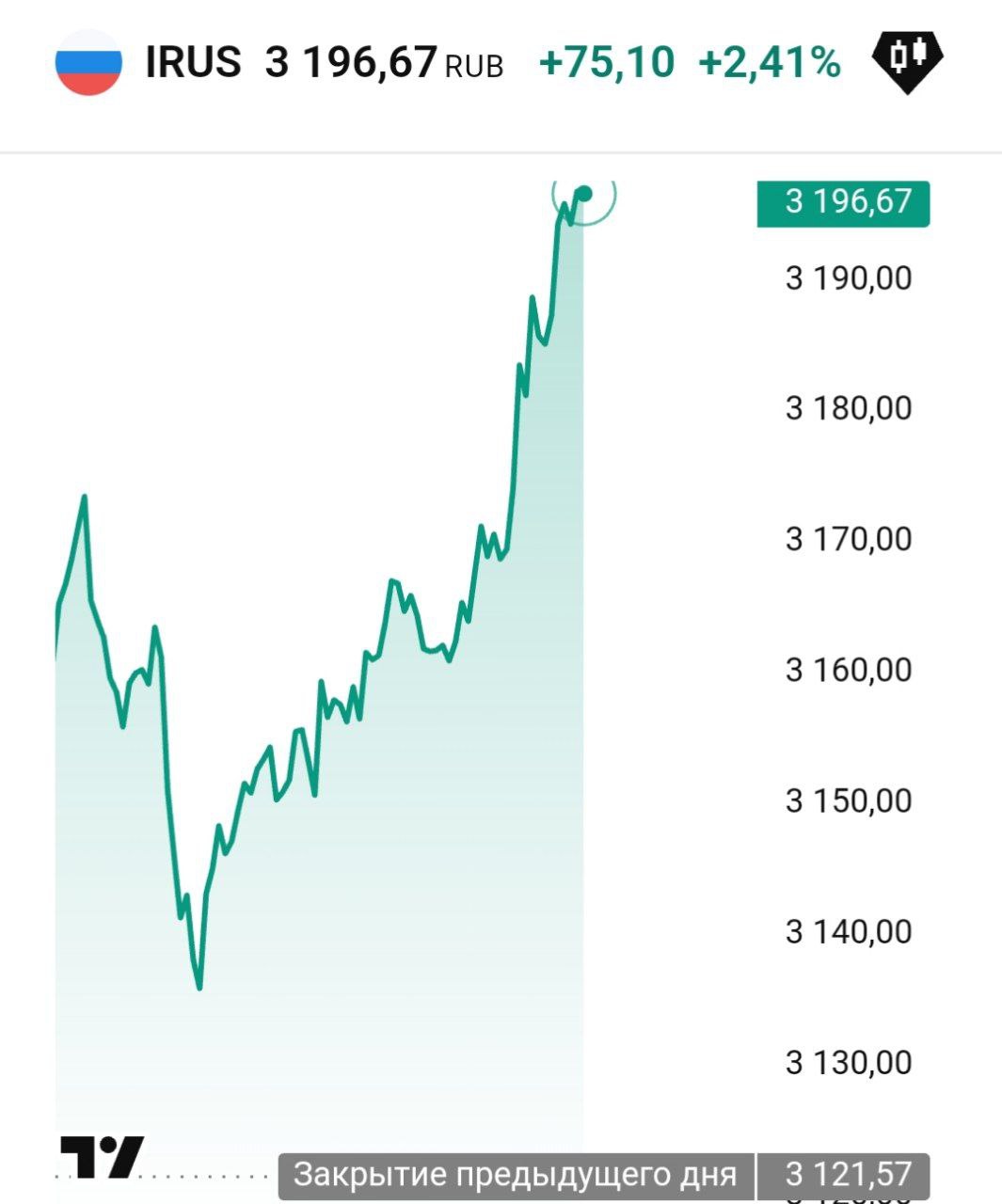Click the Russian flag icon
Screen dimensions: 1002x1204
pos(88,63)
